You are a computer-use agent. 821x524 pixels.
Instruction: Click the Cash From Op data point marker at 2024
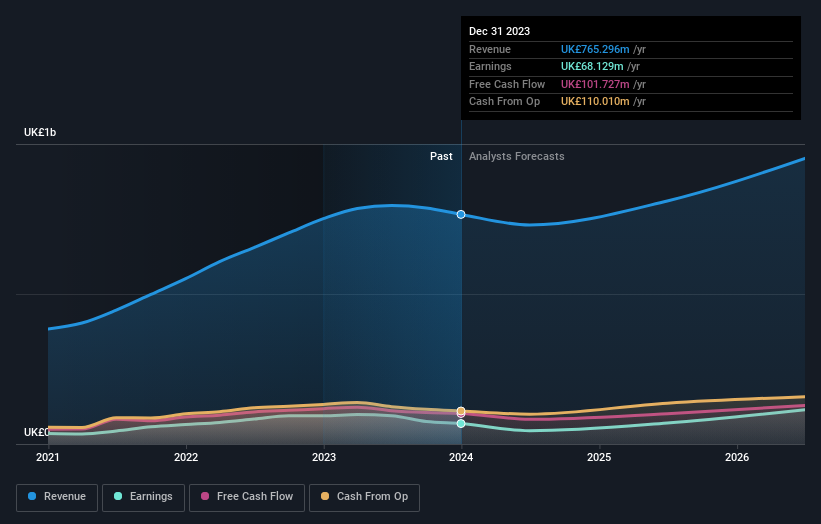coord(461,411)
